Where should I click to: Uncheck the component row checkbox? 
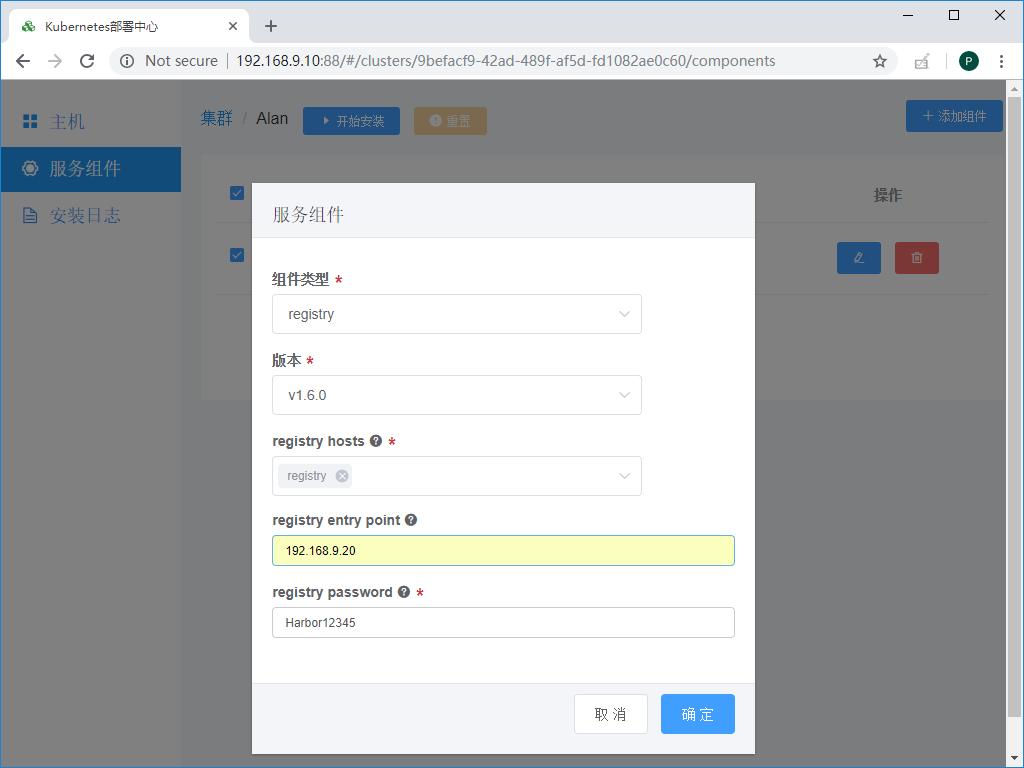click(x=237, y=254)
